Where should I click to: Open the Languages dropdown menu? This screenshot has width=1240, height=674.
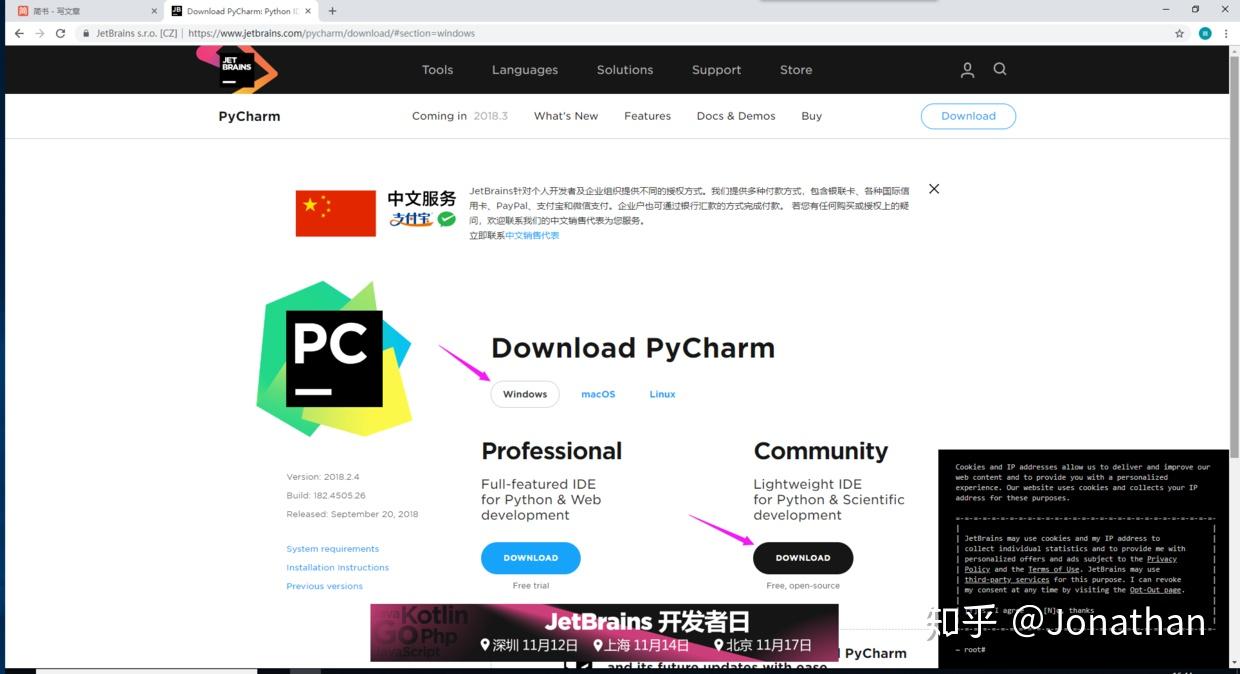tap(524, 69)
